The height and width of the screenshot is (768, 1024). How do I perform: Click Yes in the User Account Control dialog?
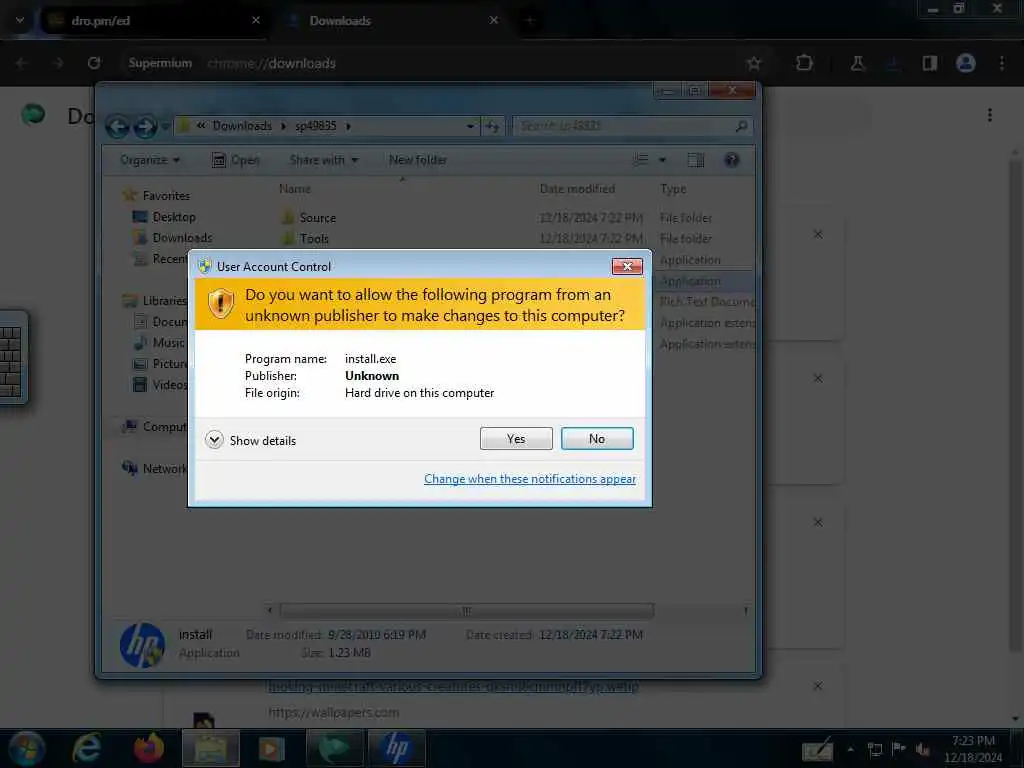point(516,439)
